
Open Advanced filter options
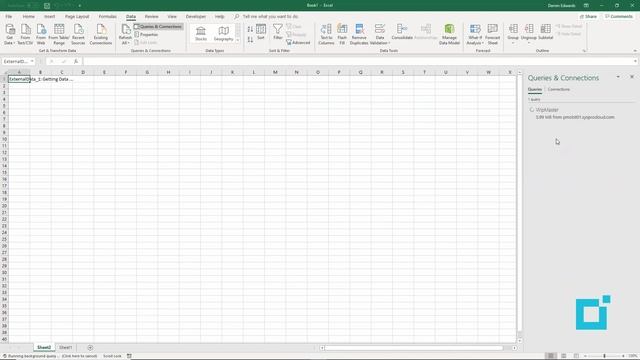pos(298,42)
